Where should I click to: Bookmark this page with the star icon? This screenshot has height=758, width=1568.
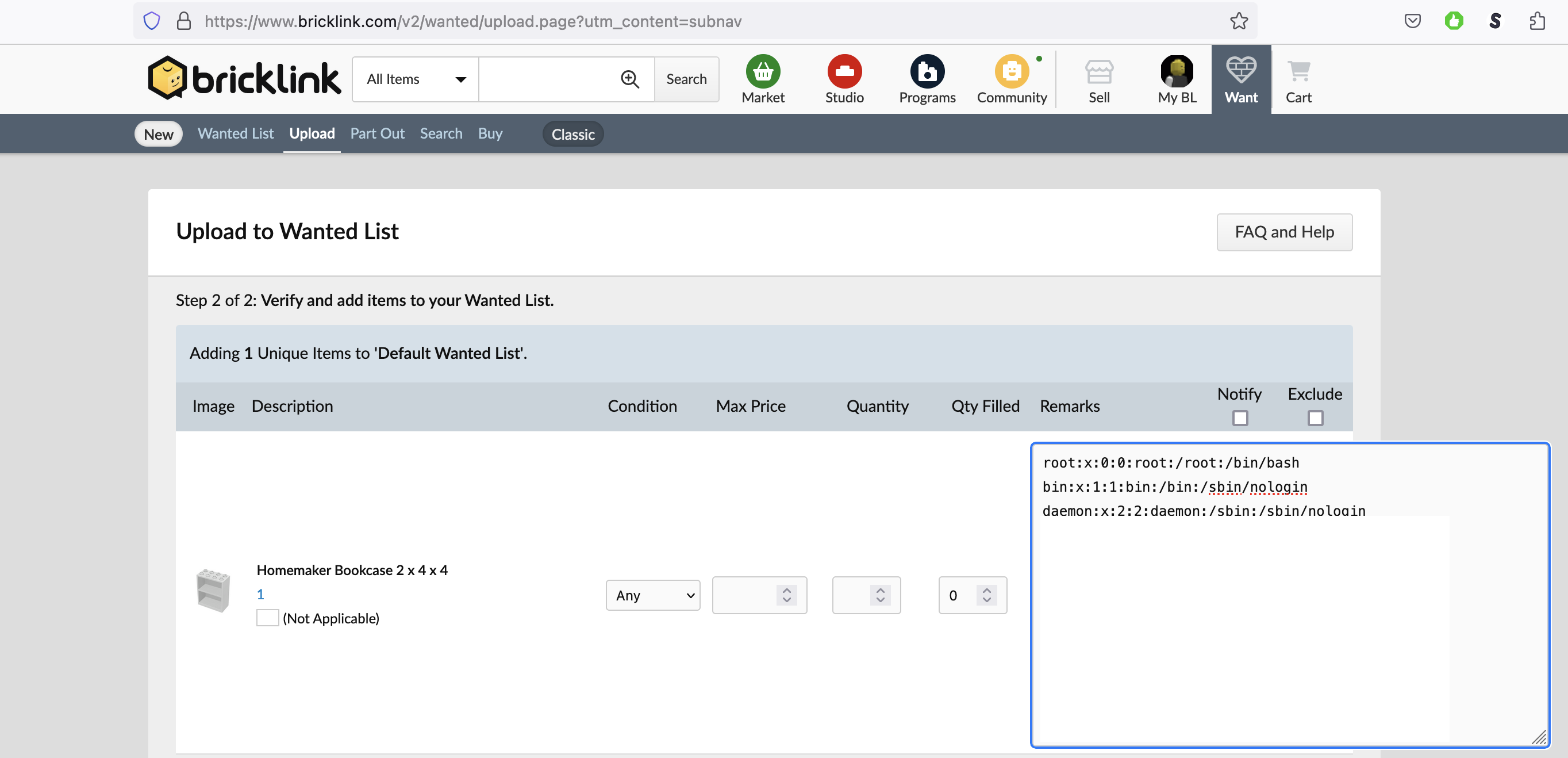[1238, 21]
